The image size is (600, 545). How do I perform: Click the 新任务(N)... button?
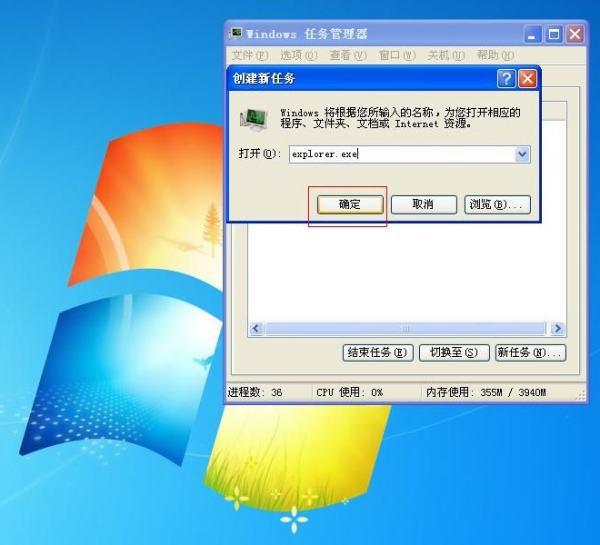coord(531,352)
